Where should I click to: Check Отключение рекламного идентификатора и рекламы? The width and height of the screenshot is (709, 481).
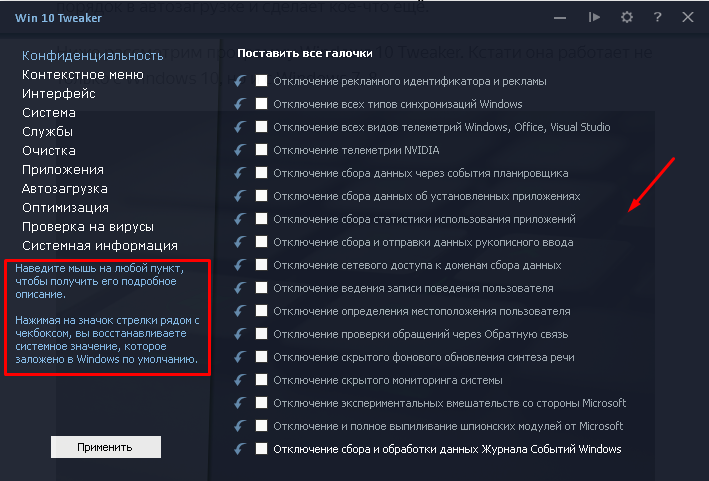coord(261,80)
